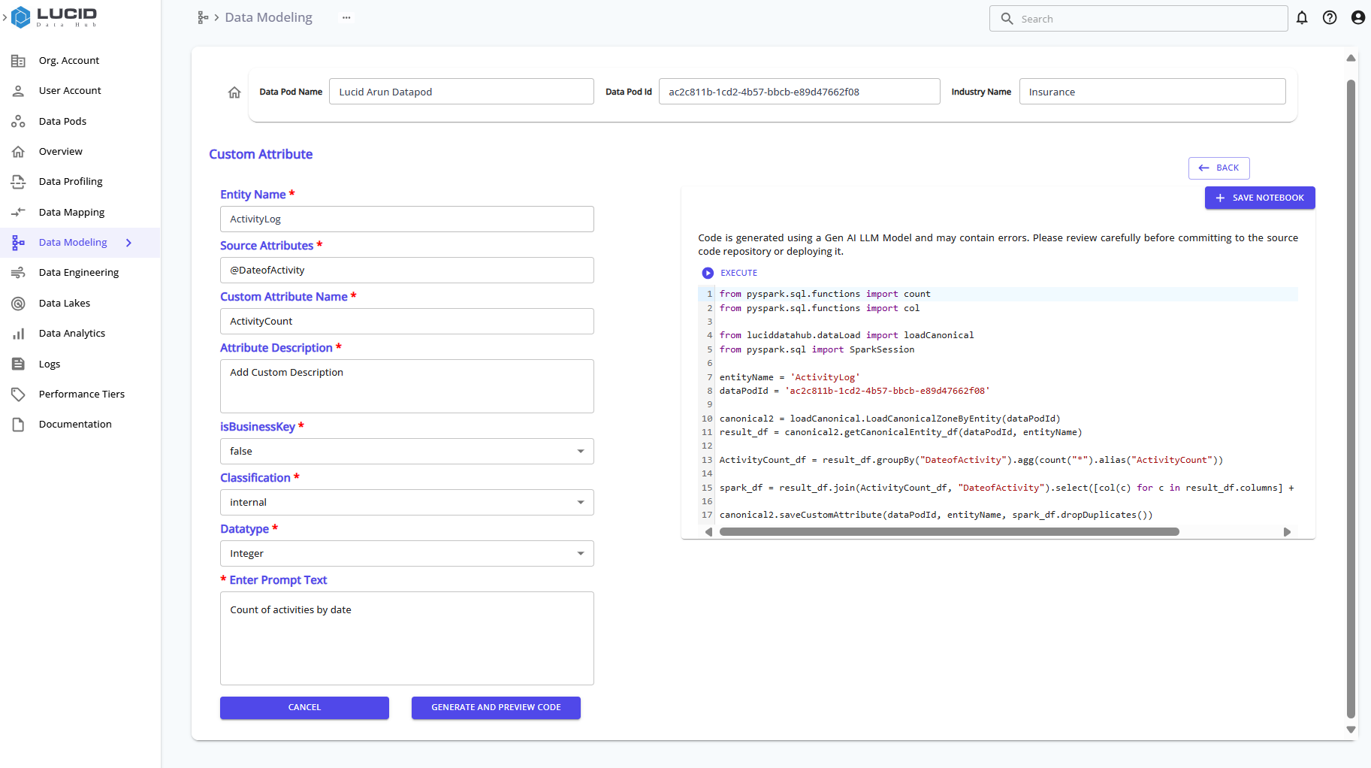
Task: Open the Classification dropdown
Action: (407, 502)
